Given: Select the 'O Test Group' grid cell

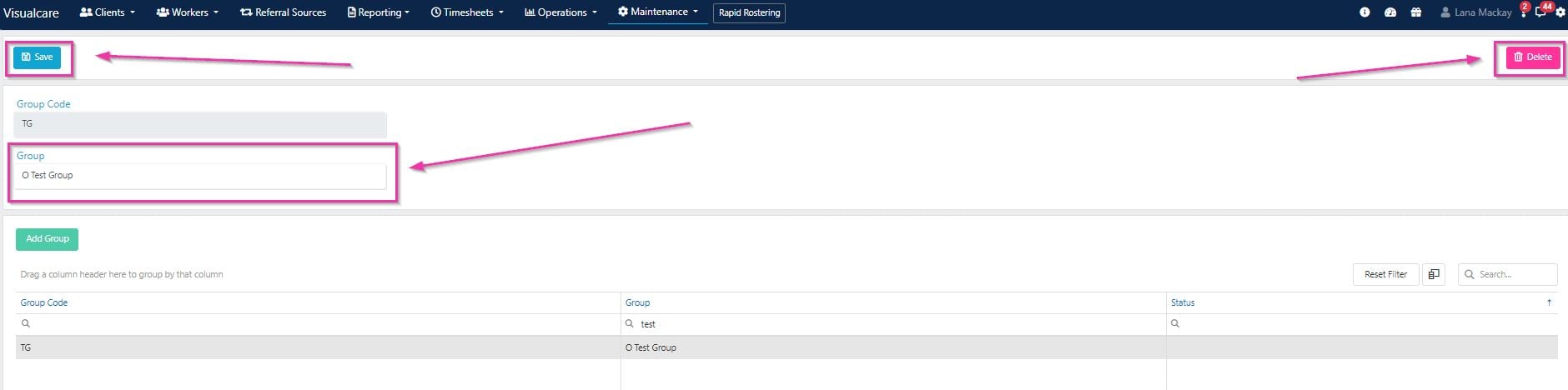Looking at the screenshot, I should 893,347.
